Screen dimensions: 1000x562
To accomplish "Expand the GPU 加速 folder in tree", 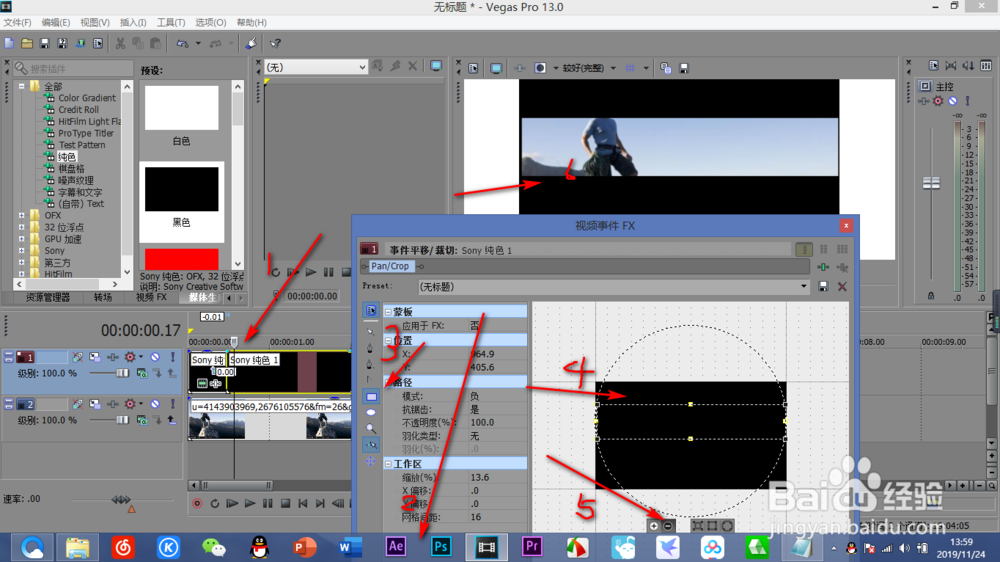I will tap(22, 239).
